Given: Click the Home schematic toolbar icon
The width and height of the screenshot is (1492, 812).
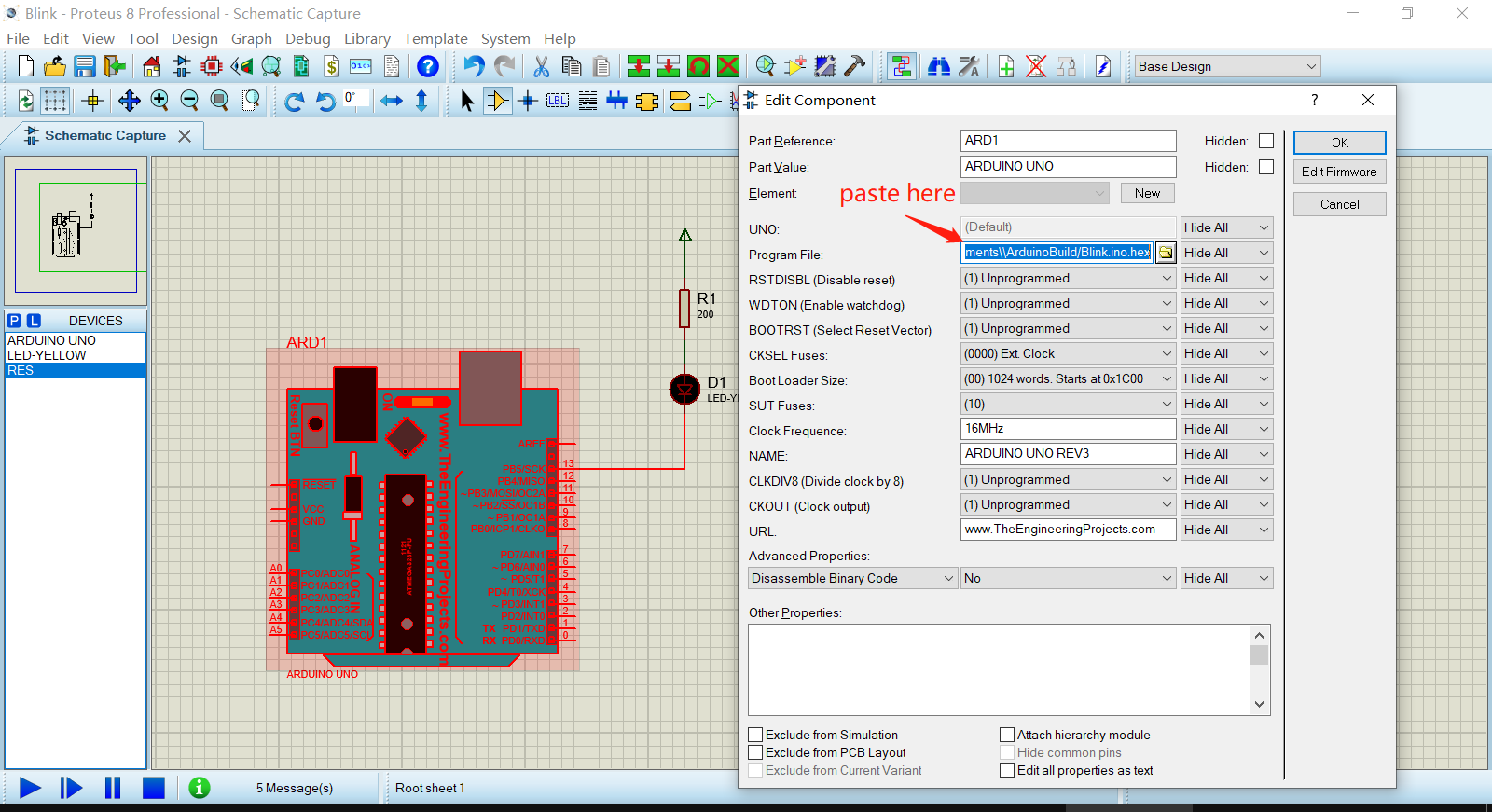Looking at the screenshot, I should (x=151, y=66).
